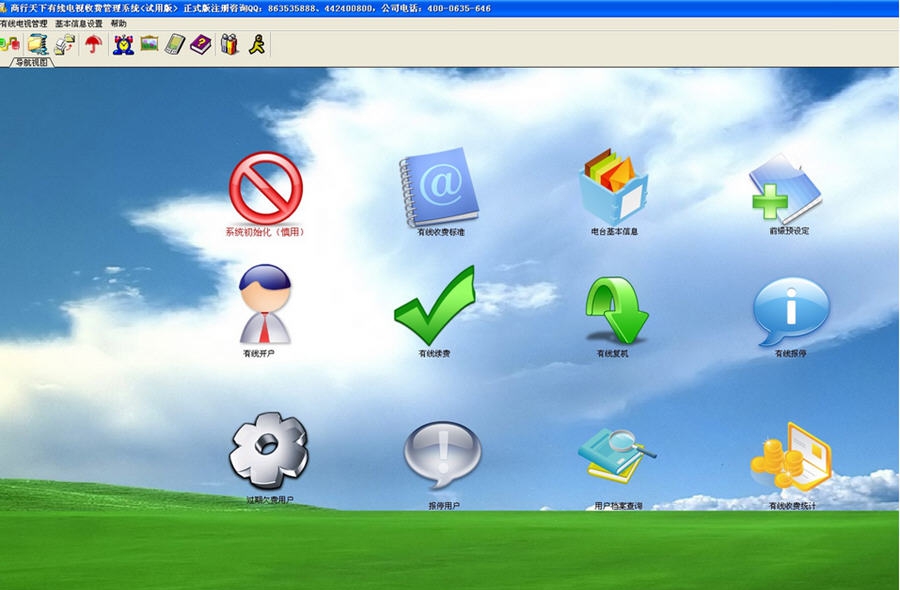Open the 基本信息设置 menu

(x=79, y=23)
